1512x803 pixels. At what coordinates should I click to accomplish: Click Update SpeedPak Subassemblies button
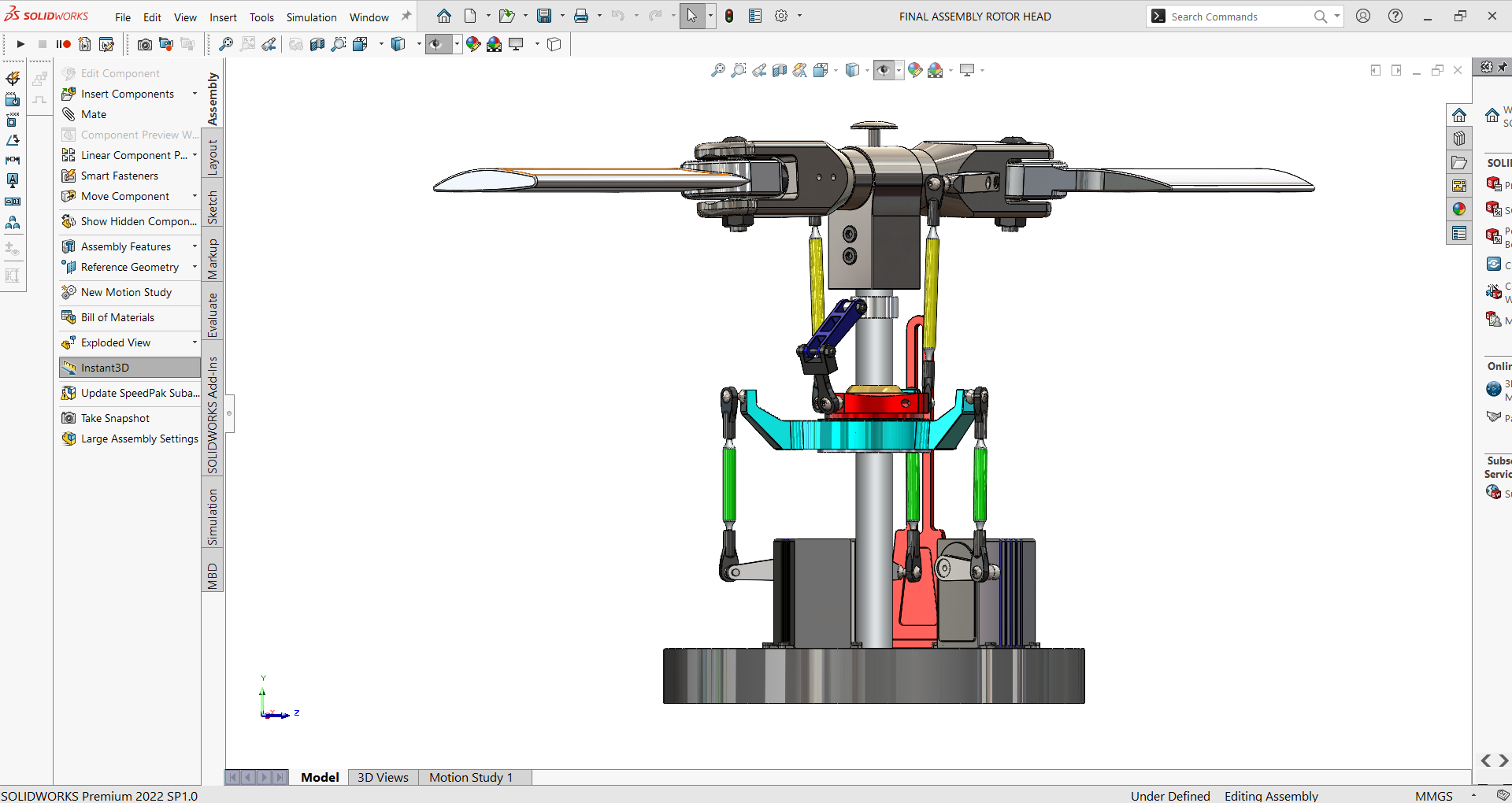tap(130, 393)
